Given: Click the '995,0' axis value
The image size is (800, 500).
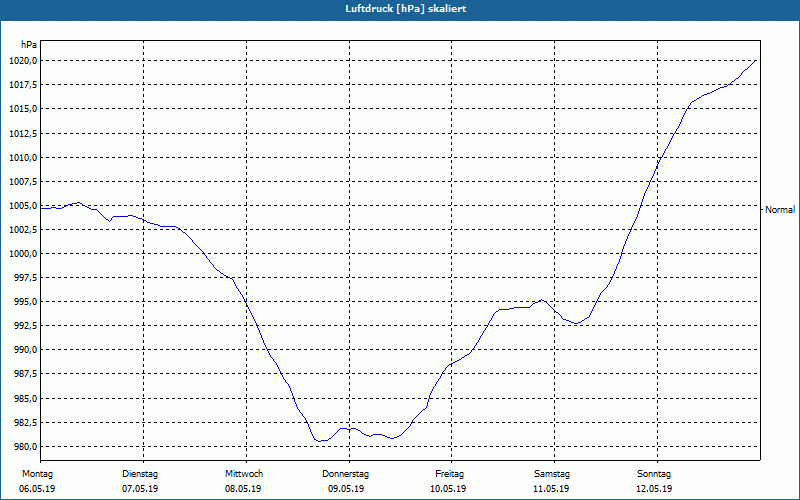Looking at the screenshot, I should 25,302.
